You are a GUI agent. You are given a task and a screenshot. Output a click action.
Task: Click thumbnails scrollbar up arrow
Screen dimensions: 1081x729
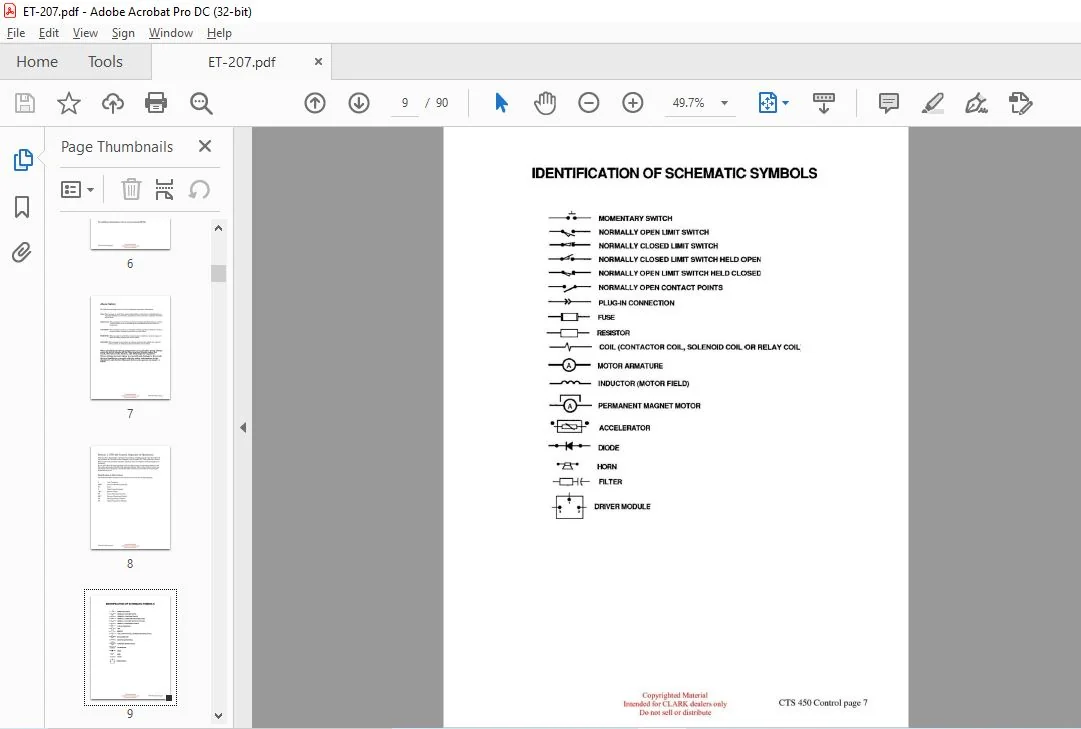tap(219, 228)
